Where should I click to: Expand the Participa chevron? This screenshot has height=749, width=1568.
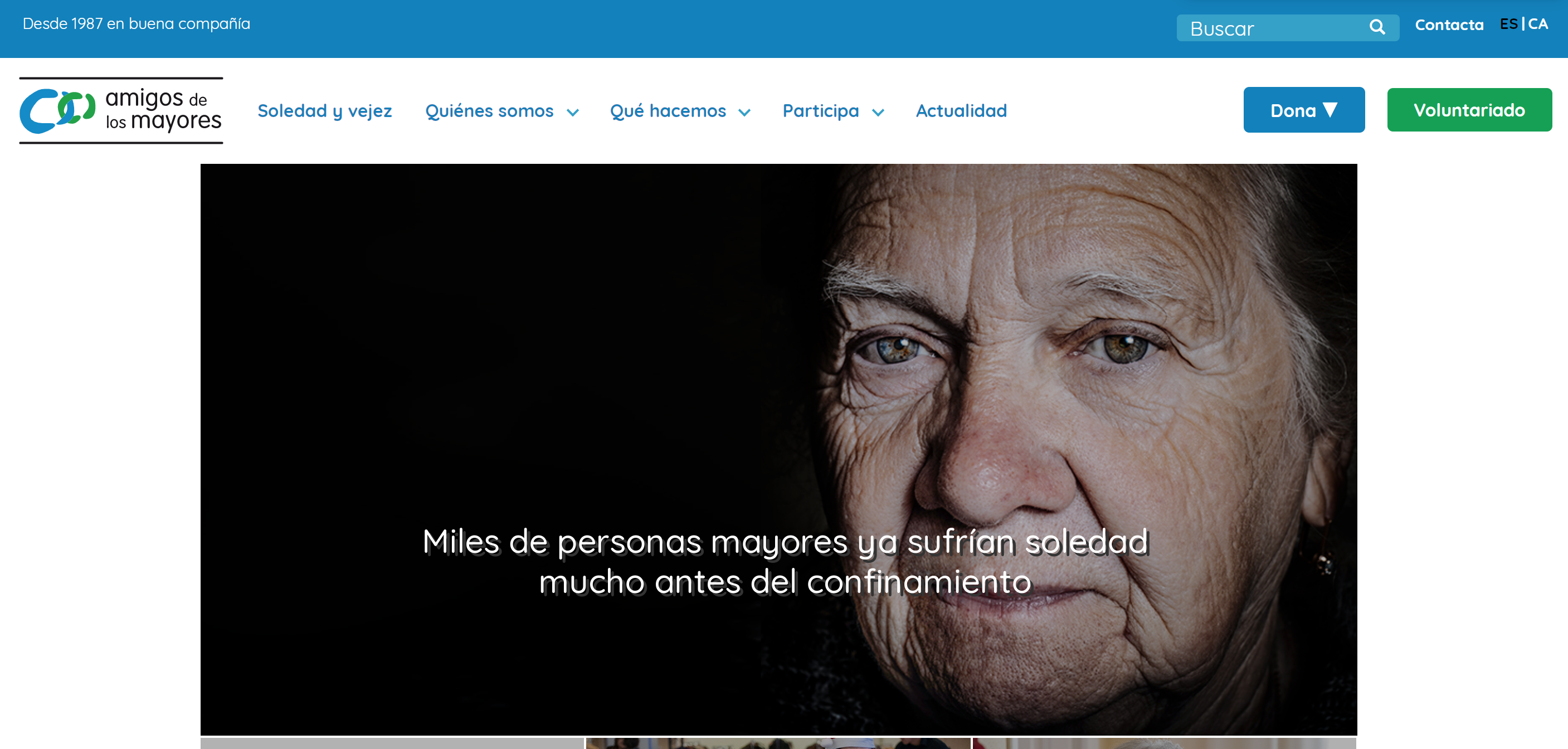coord(878,112)
